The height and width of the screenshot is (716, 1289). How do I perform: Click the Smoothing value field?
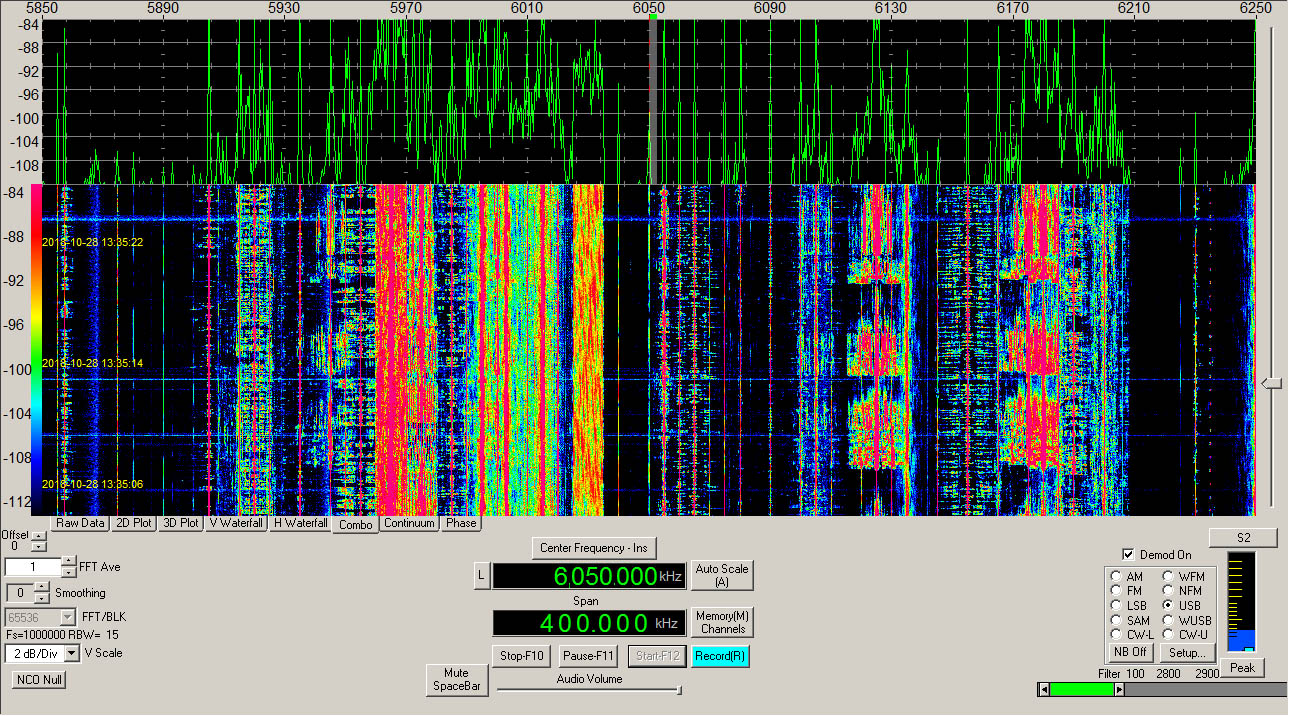(19, 593)
